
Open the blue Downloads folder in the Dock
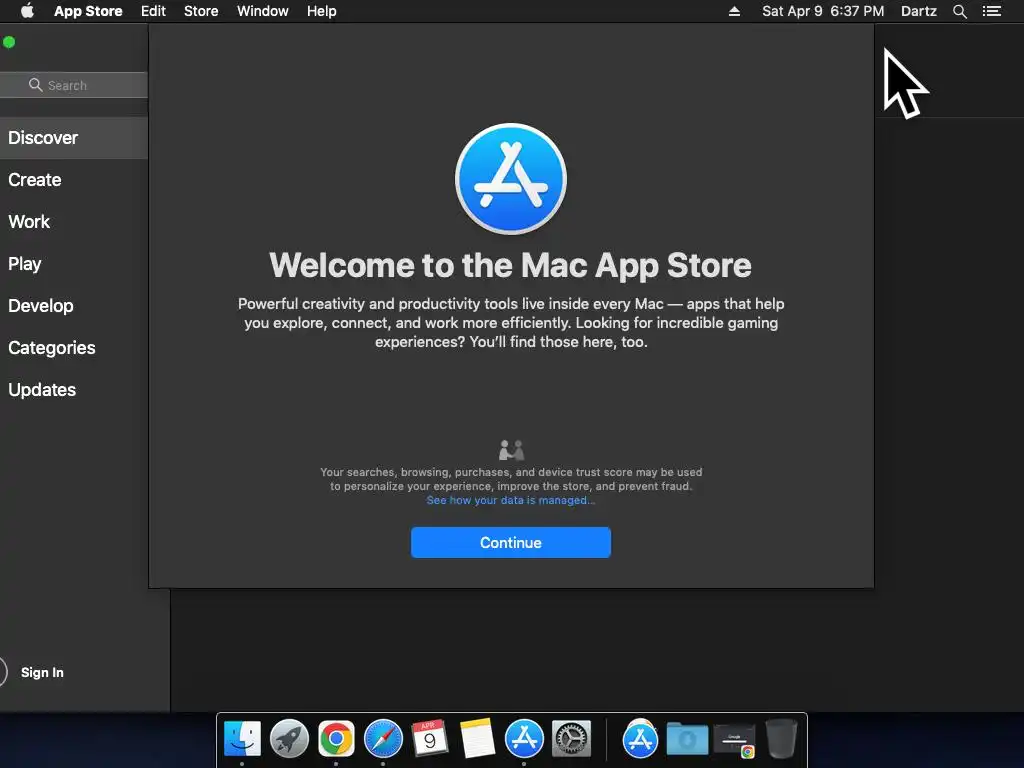click(x=687, y=739)
